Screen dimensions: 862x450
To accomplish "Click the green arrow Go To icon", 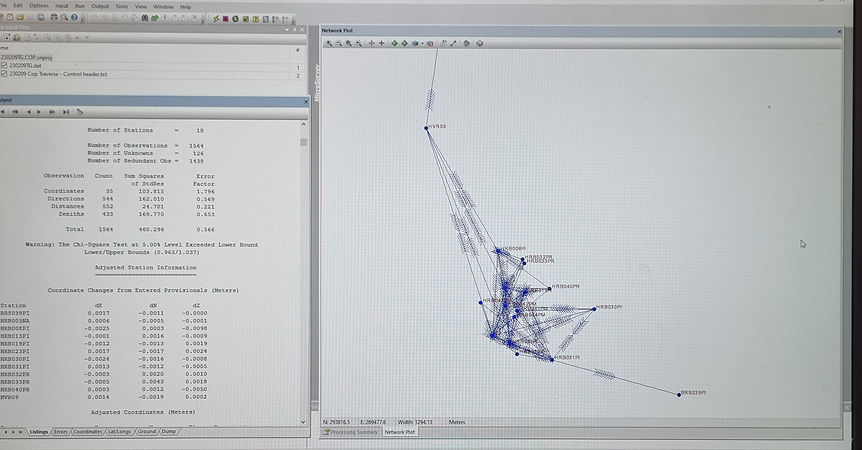I will 155,18.
